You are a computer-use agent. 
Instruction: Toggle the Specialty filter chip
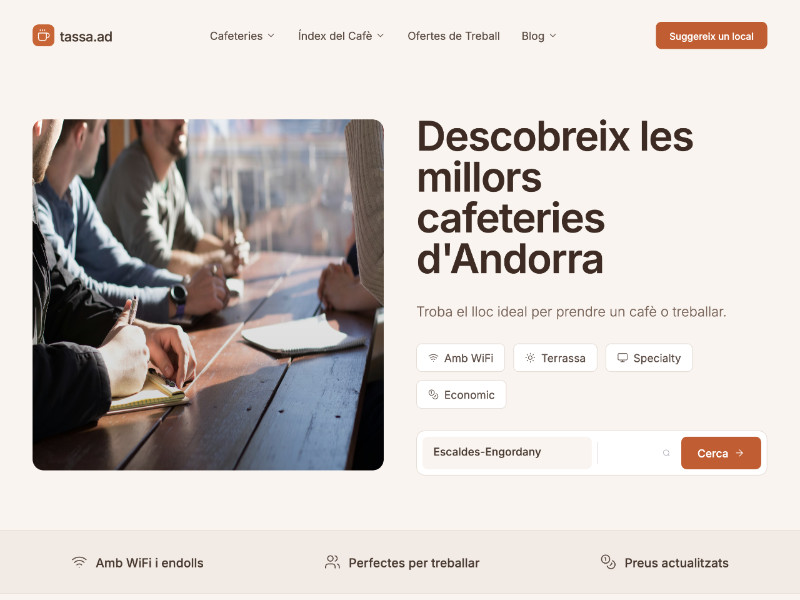[649, 358]
